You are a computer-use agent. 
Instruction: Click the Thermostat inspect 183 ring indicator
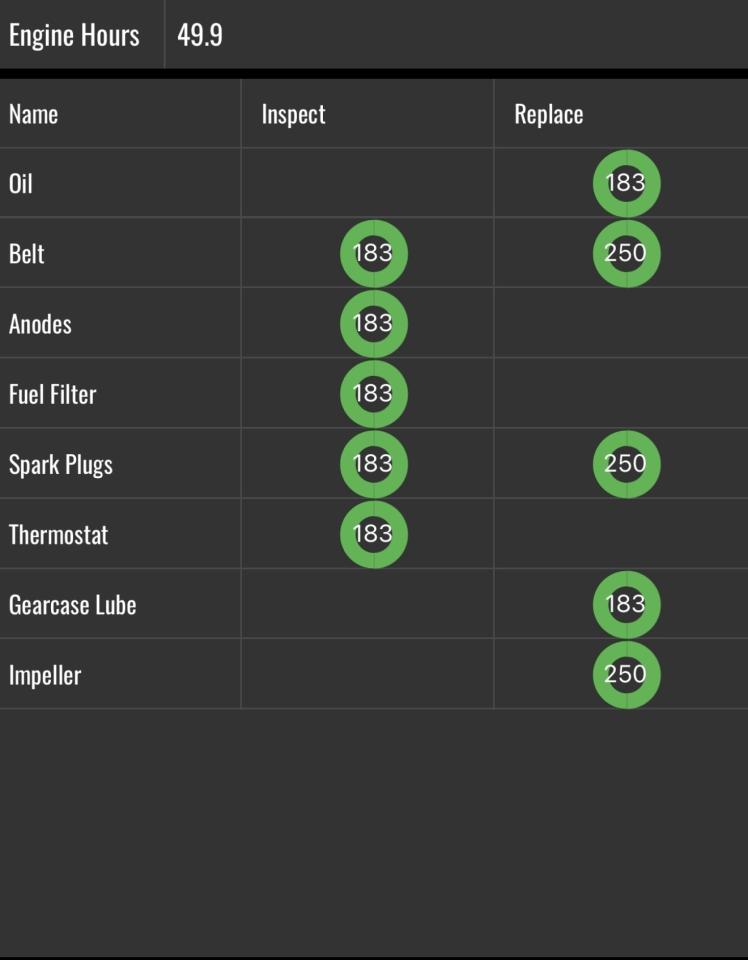373,534
